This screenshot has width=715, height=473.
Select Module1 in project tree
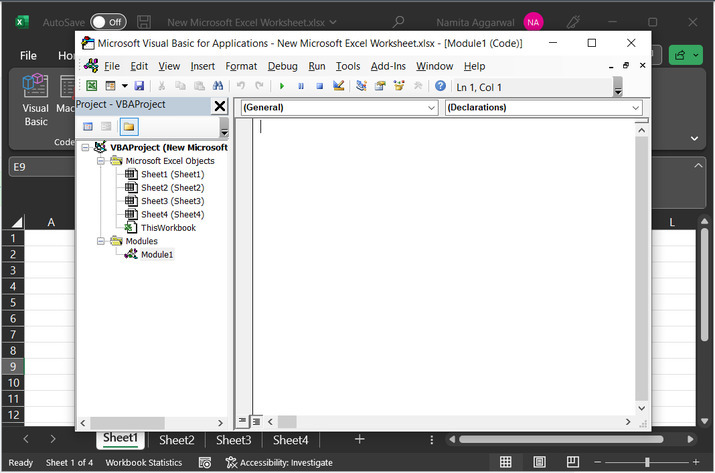click(157, 255)
